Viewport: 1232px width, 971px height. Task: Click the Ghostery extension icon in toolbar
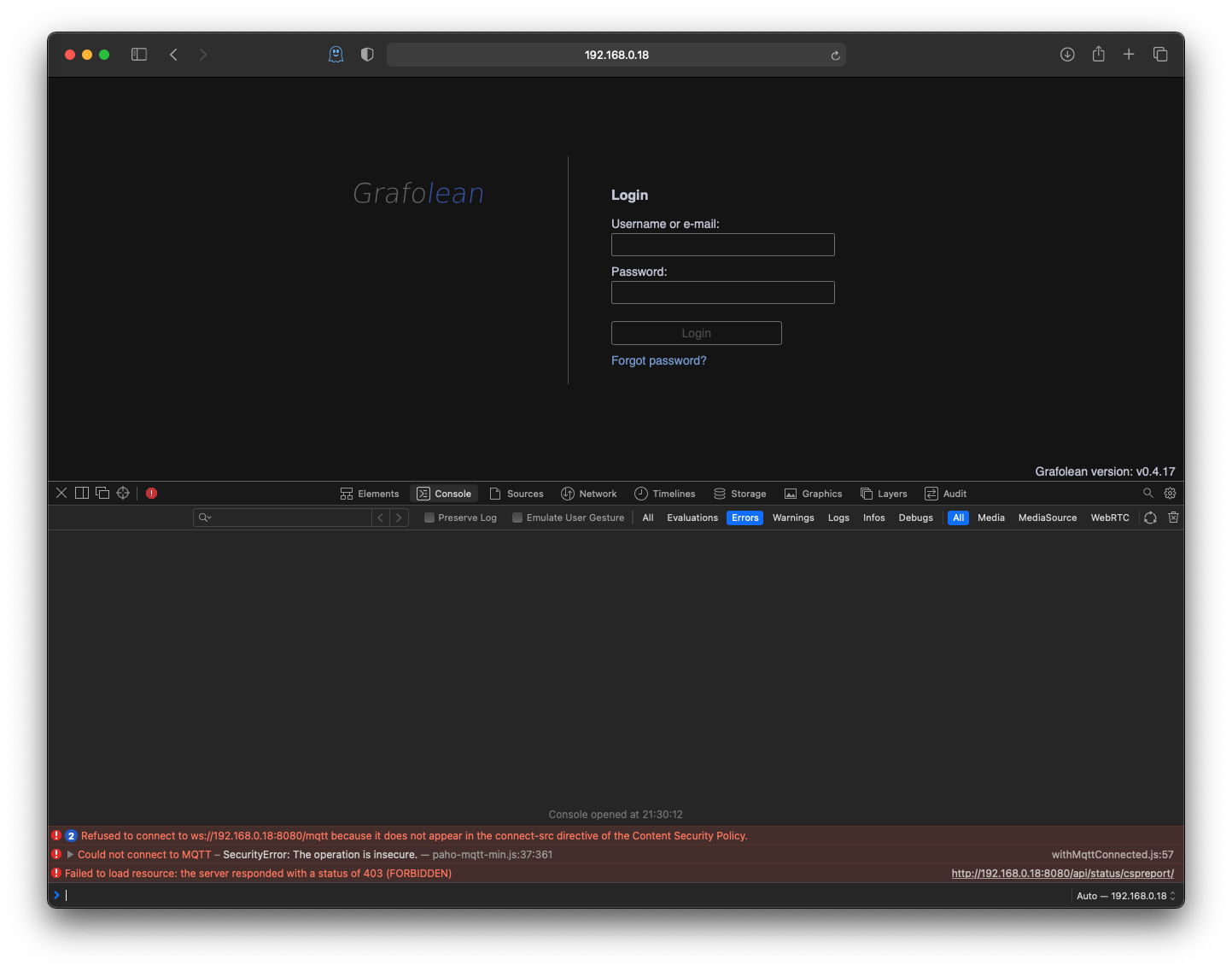pos(336,54)
